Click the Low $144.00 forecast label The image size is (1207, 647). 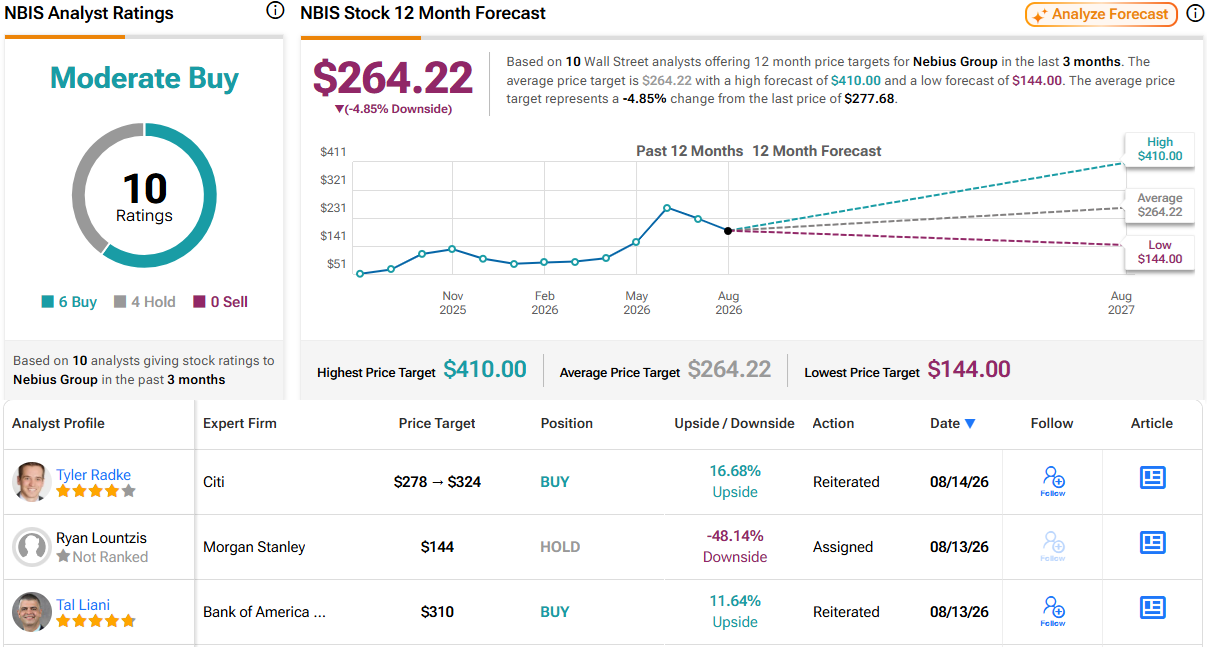[x=1159, y=252]
